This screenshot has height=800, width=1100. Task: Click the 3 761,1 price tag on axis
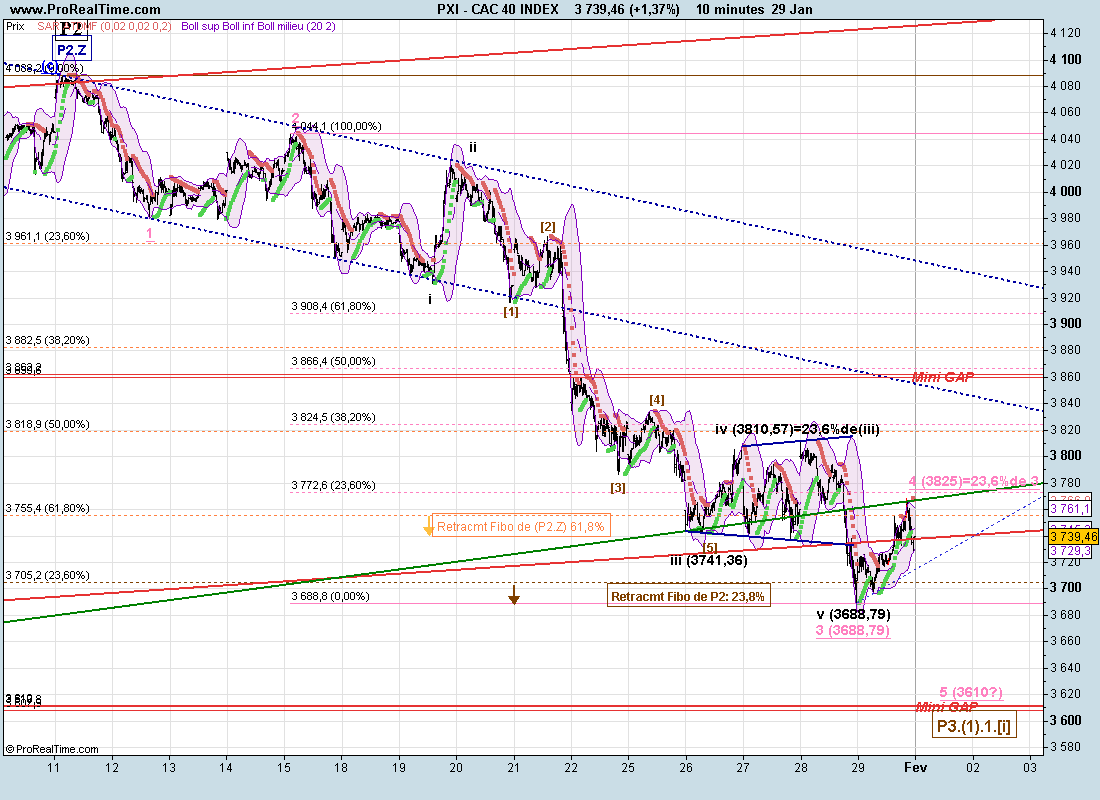tap(1070, 509)
